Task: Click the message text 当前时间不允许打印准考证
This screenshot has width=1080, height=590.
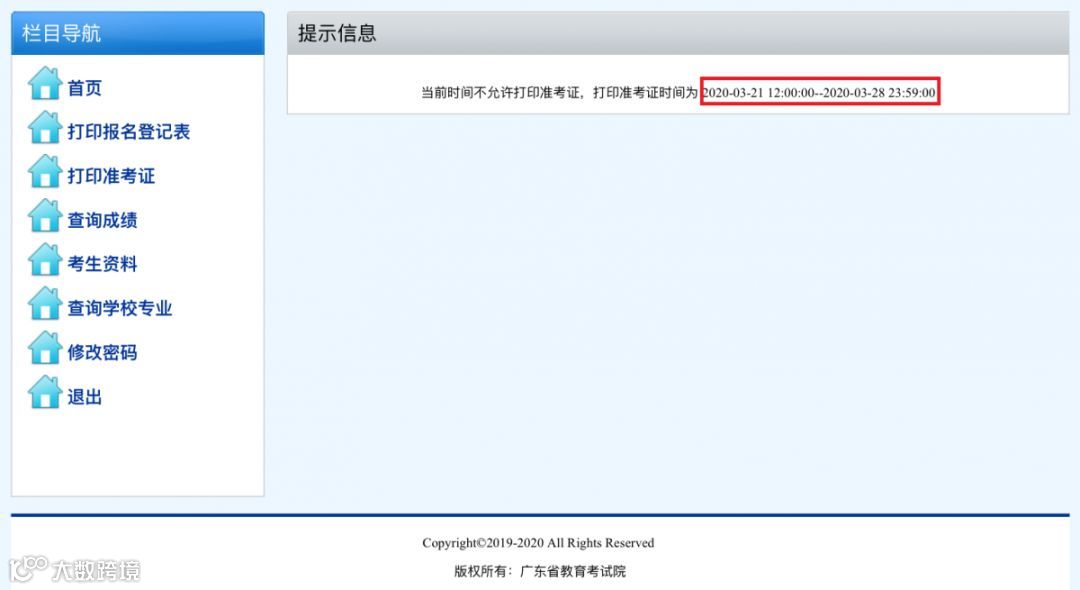Action: tap(501, 92)
